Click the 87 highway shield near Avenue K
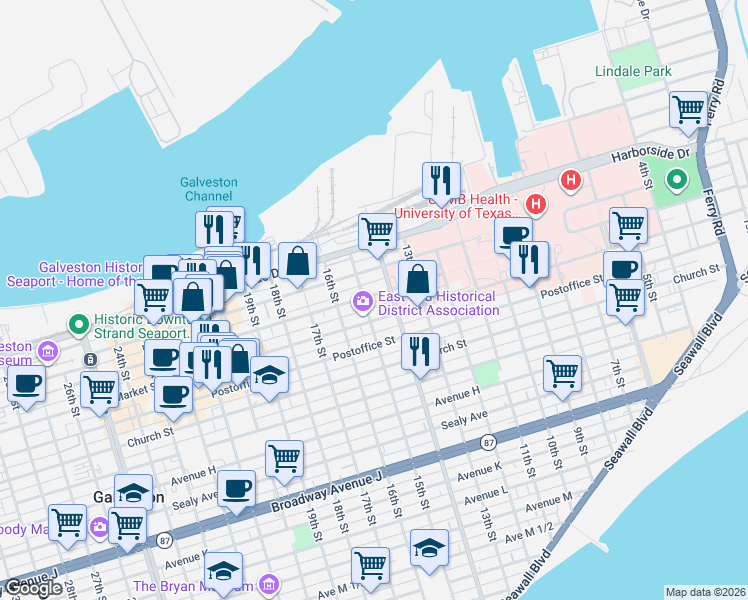 (x=164, y=541)
